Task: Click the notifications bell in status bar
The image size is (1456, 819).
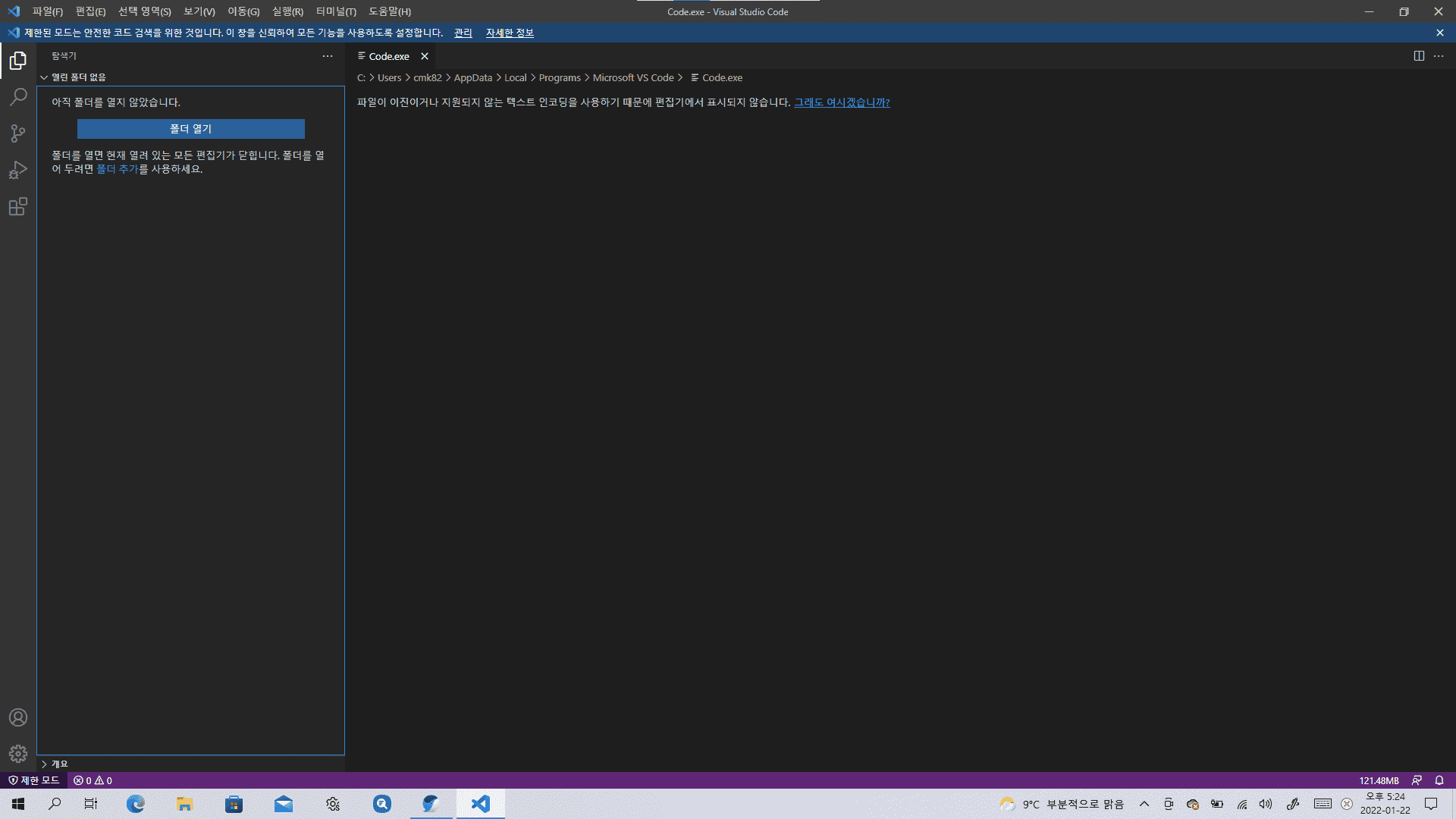Action: 1439,780
